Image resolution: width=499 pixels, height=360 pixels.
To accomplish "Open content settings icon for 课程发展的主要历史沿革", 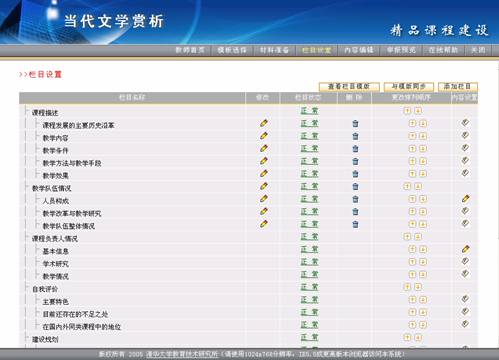I will [x=465, y=123].
